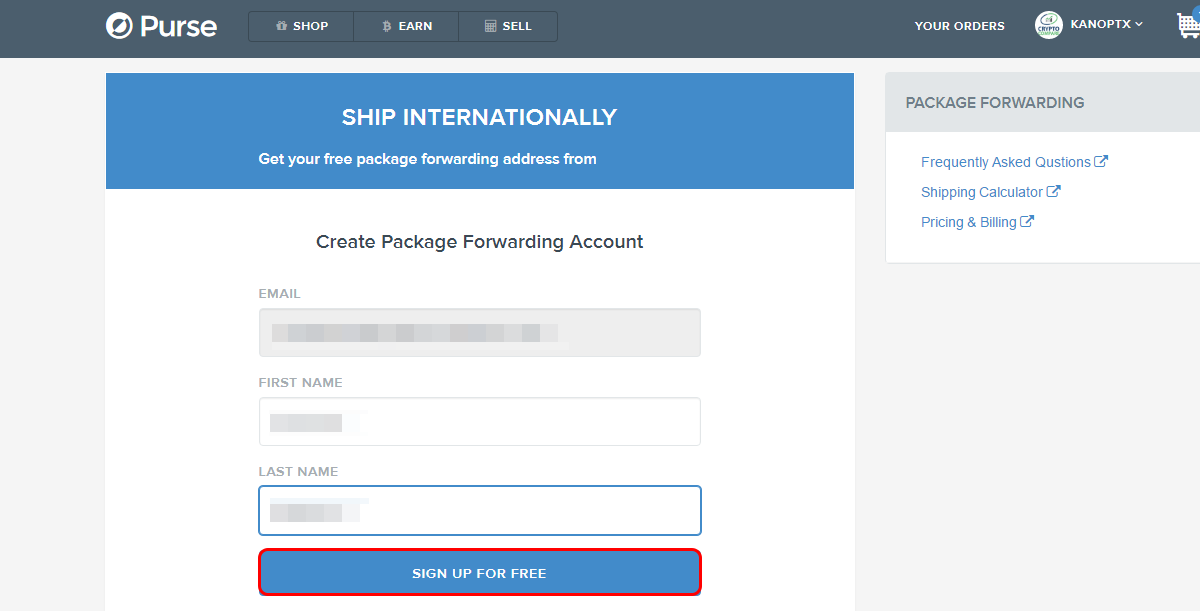Select the SELL tab

pos(508,26)
